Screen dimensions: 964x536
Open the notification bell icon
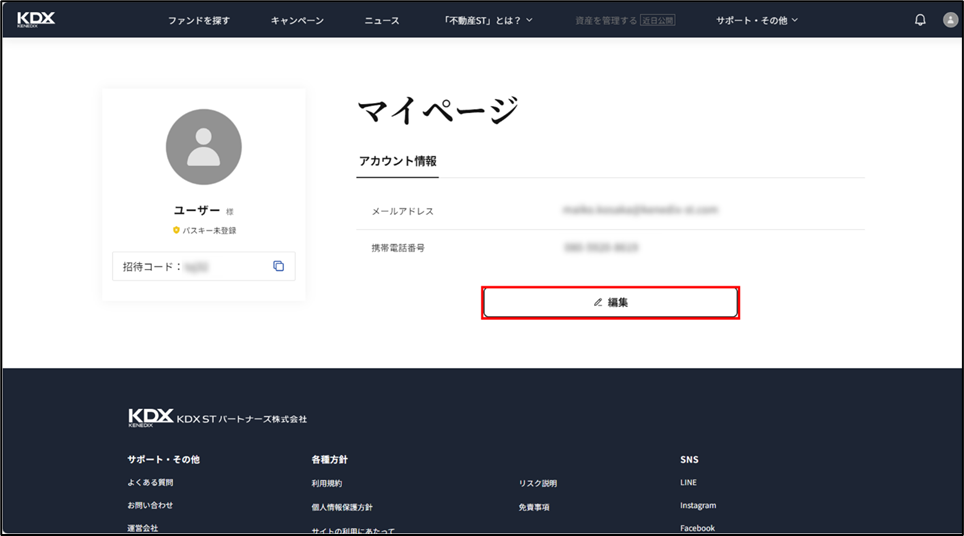[920, 20]
